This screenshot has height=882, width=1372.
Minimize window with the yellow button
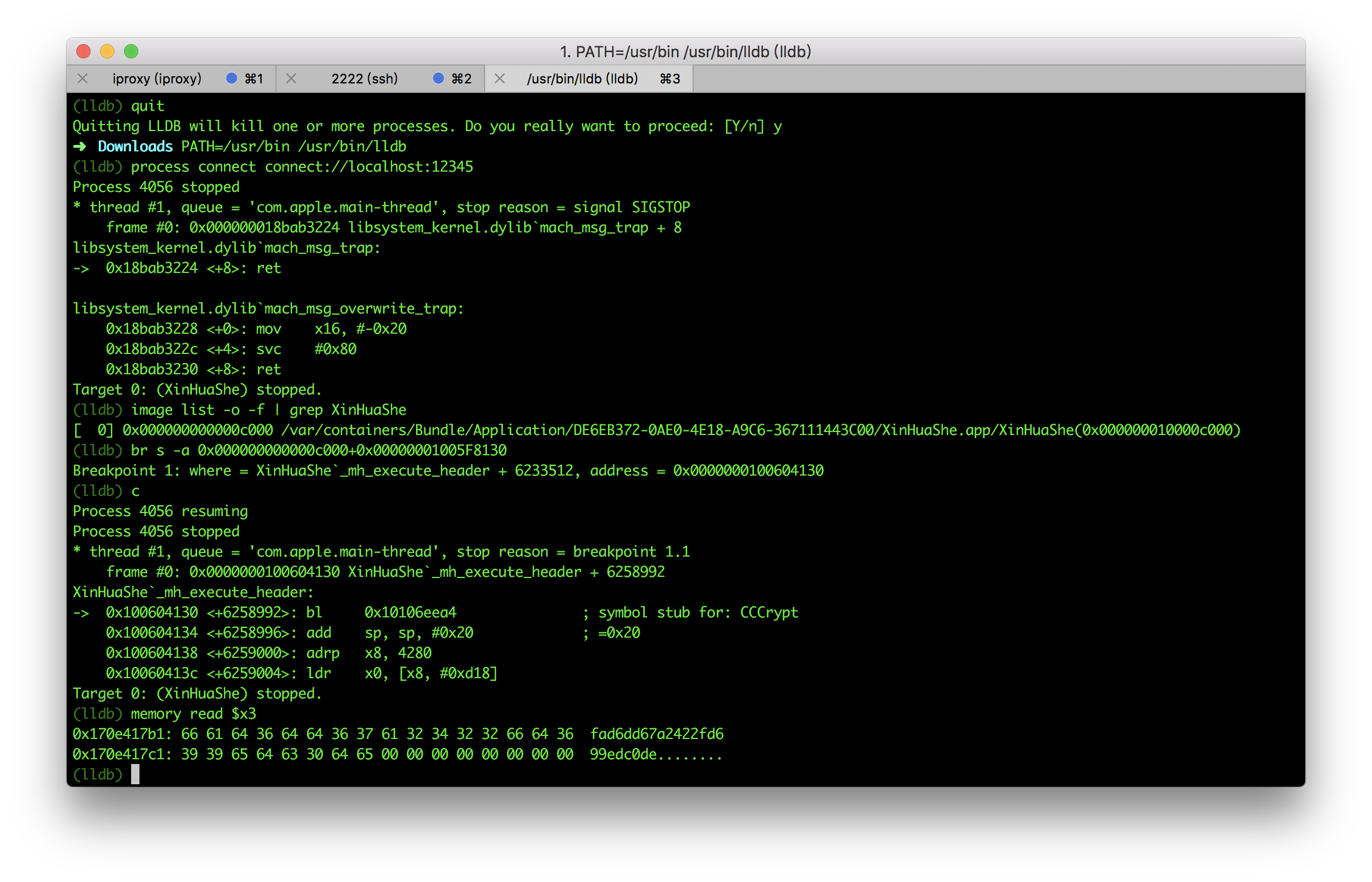pyautogui.click(x=107, y=52)
